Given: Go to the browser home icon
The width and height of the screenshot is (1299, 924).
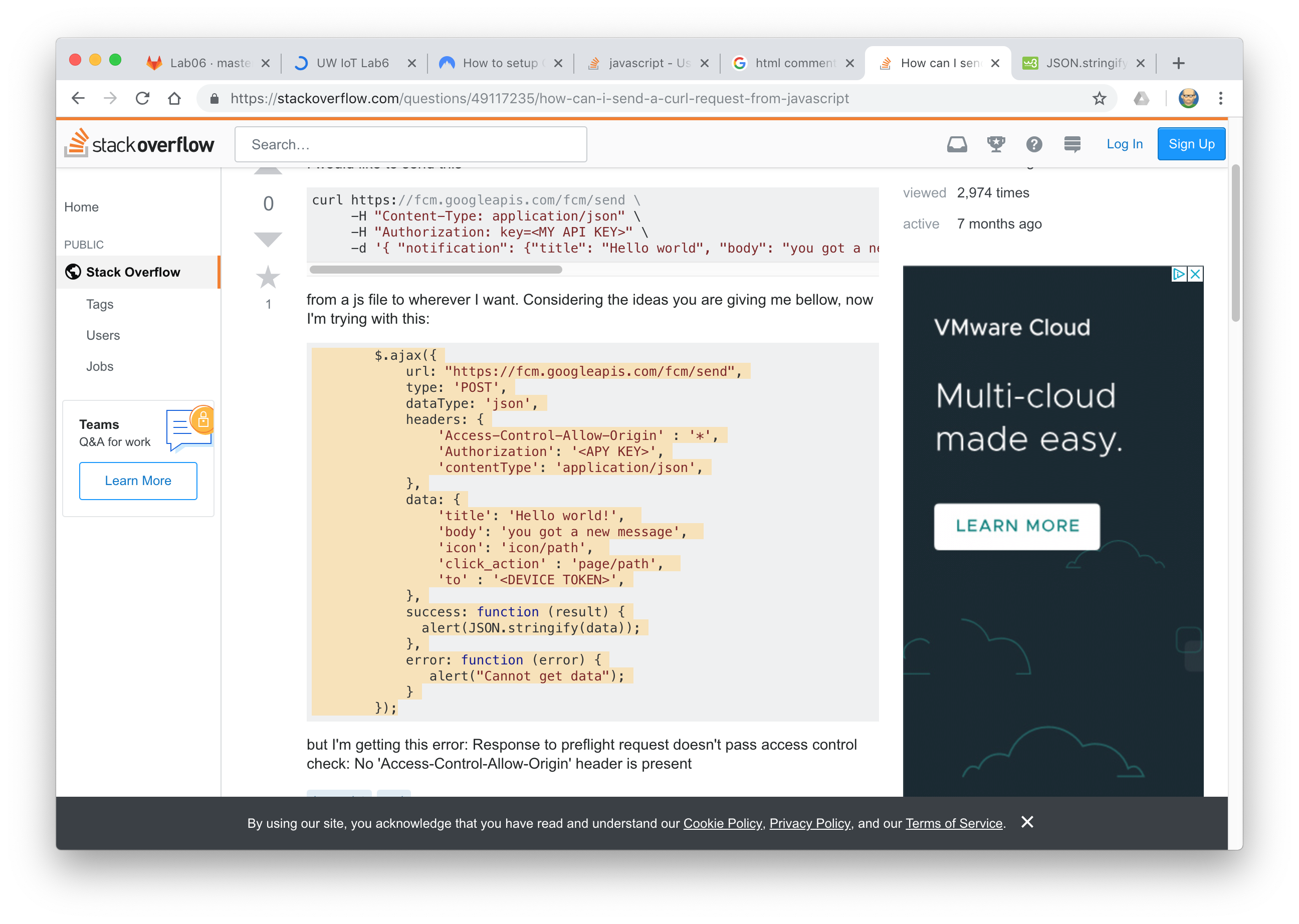Looking at the screenshot, I should point(175,98).
